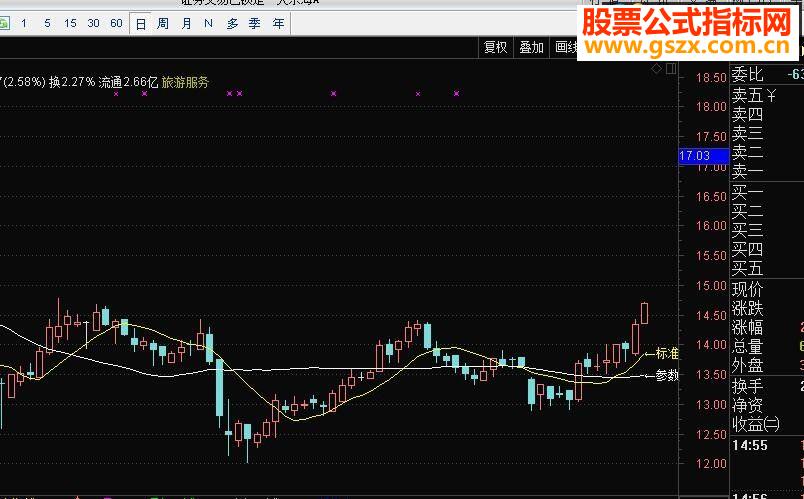Click the 15.00 price axis label

(711, 286)
